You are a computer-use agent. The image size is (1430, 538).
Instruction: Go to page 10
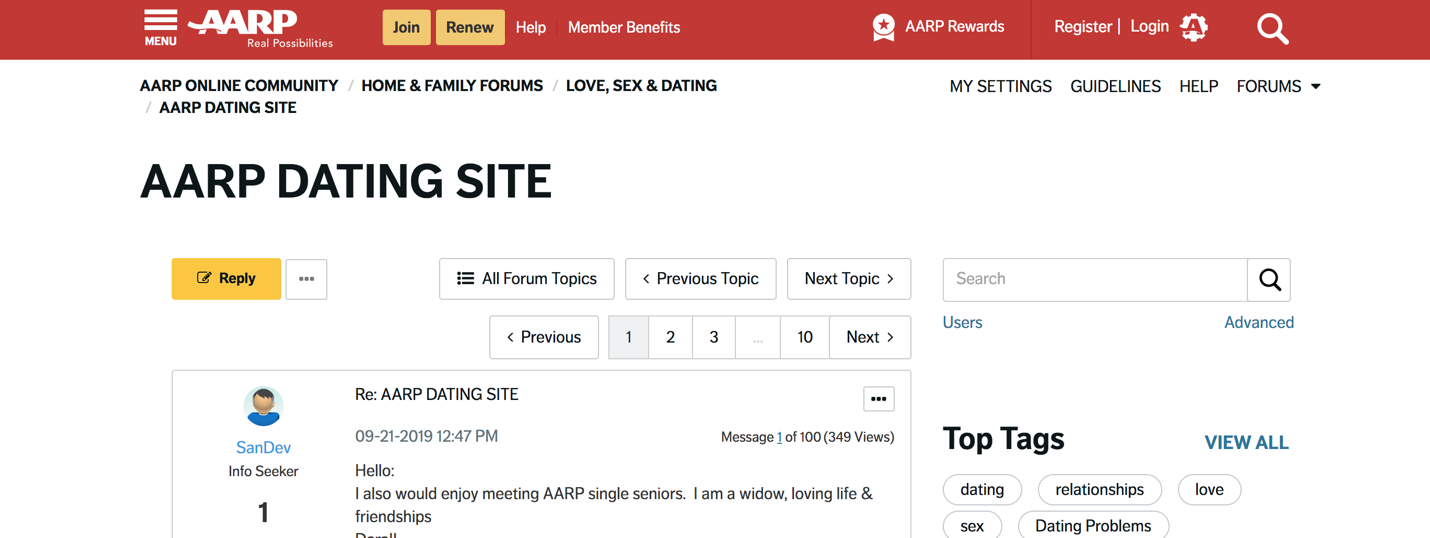pos(805,337)
